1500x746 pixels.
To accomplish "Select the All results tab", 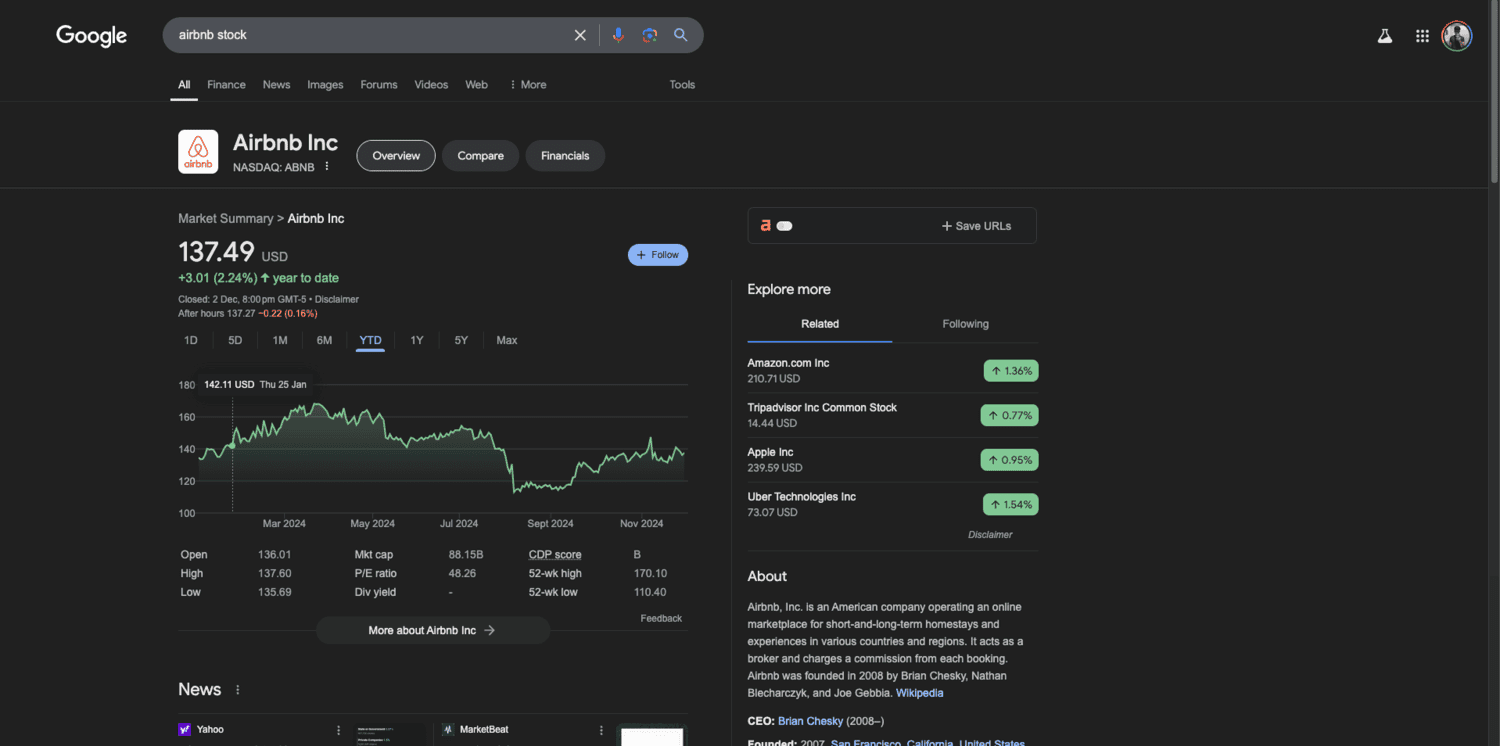I will click(x=184, y=85).
